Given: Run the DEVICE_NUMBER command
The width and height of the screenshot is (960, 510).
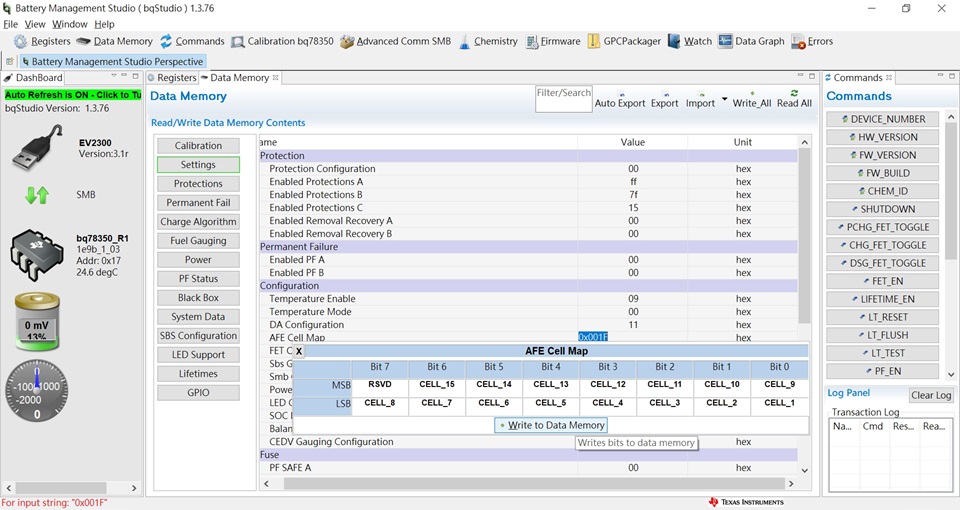Looking at the screenshot, I should [x=882, y=119].
